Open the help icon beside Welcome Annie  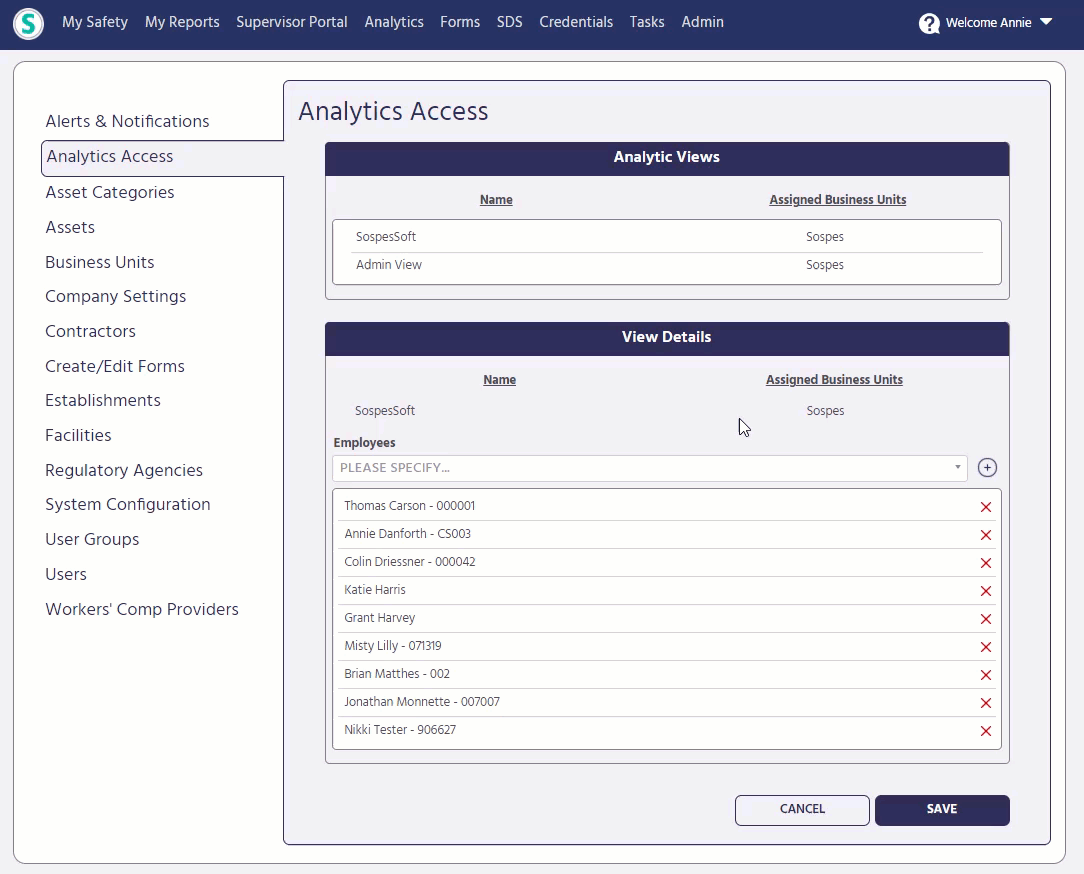[929, 22]
